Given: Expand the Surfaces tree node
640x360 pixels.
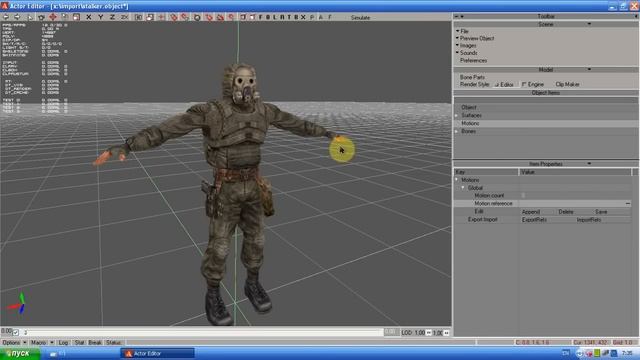Looking at the screenshot, I should 457,116.
